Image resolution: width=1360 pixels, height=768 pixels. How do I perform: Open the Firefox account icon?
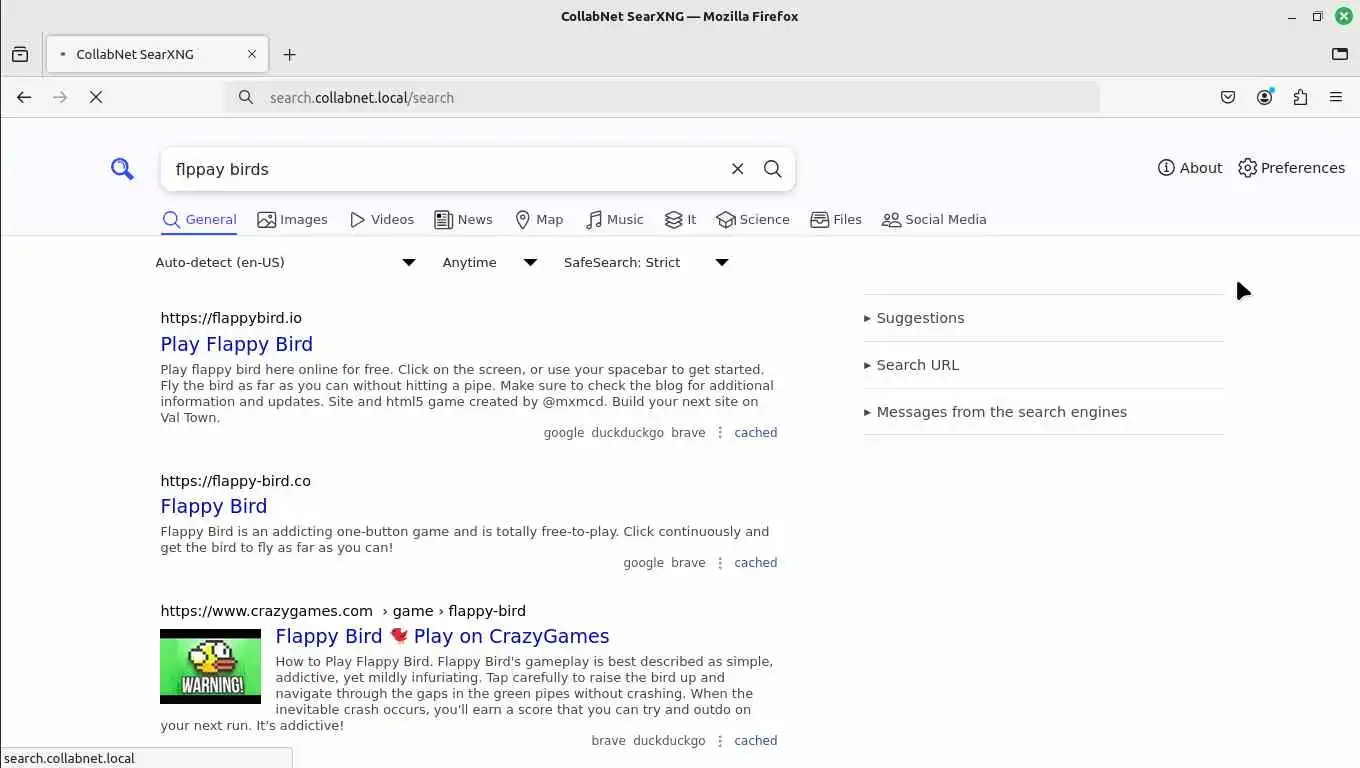[x=1265, y=97]
